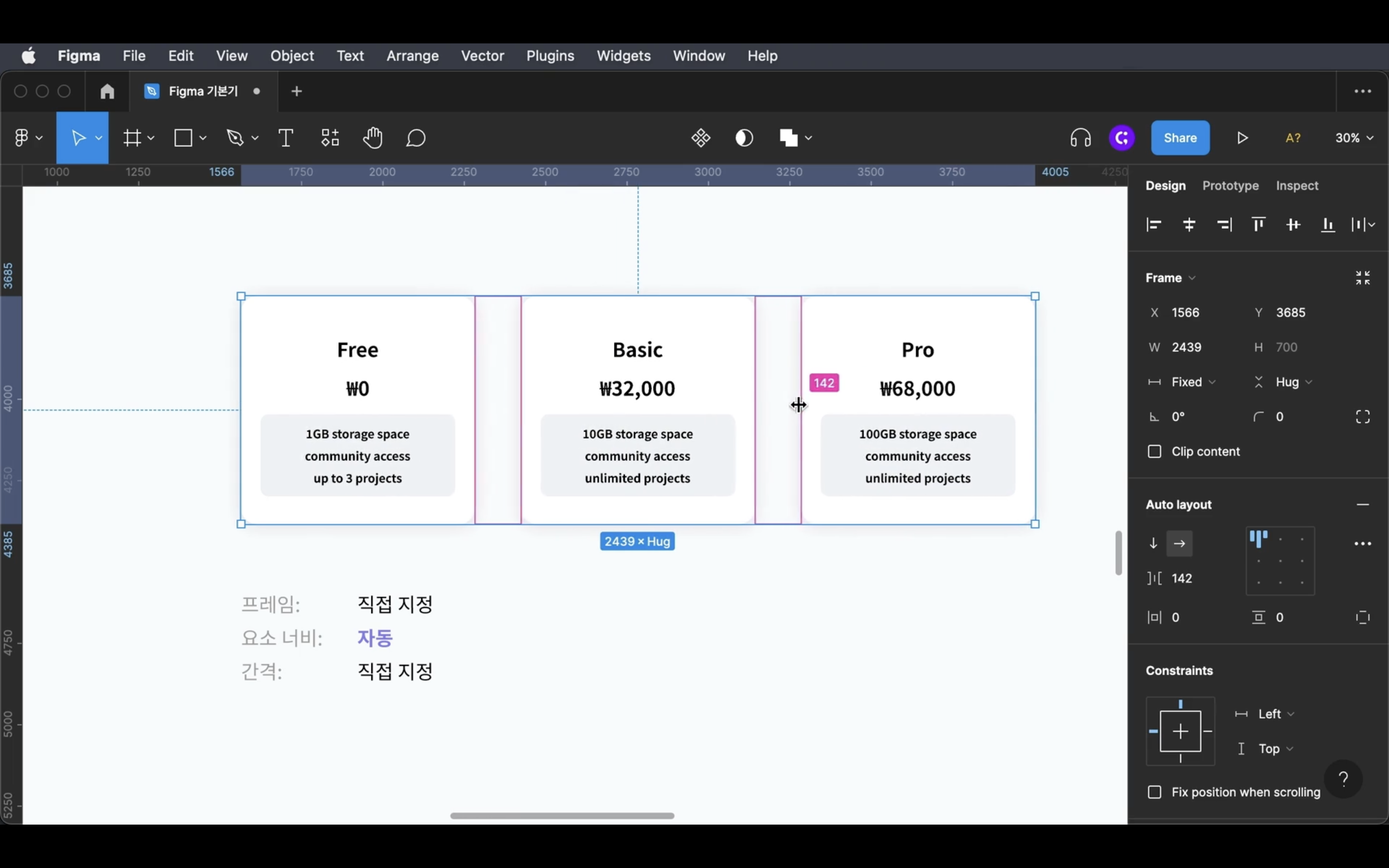Select the Text tool

tap(285, 138)
